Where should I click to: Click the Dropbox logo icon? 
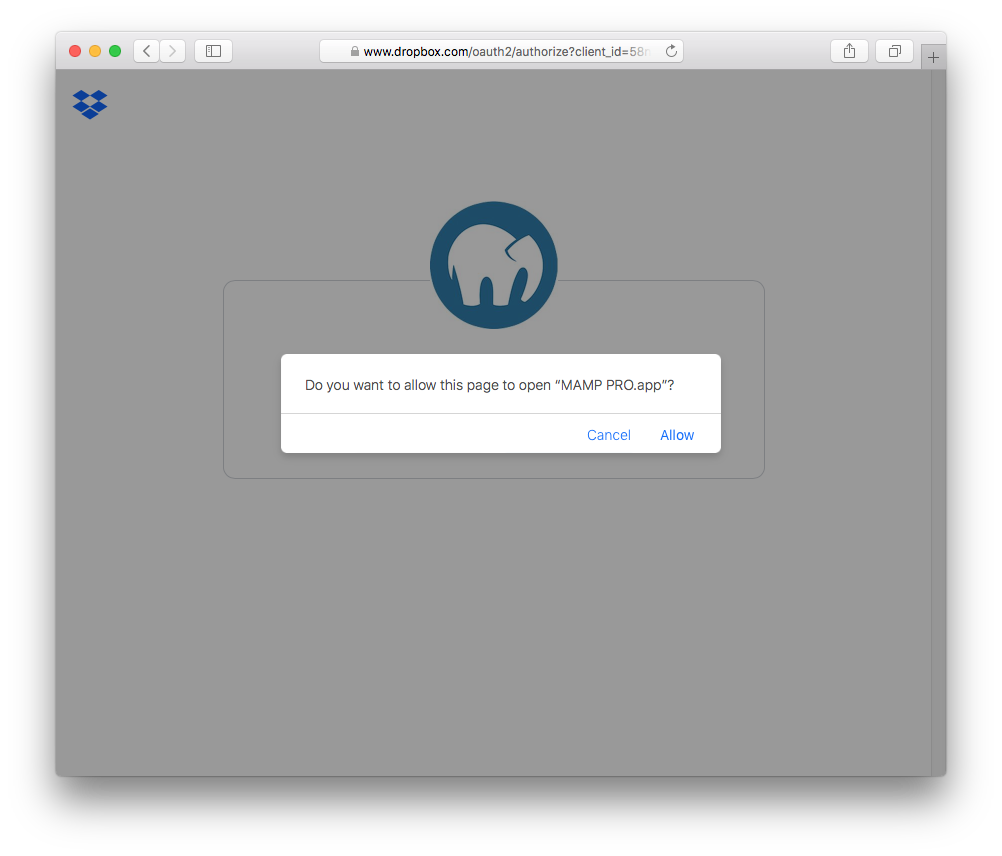click(89, 104)
